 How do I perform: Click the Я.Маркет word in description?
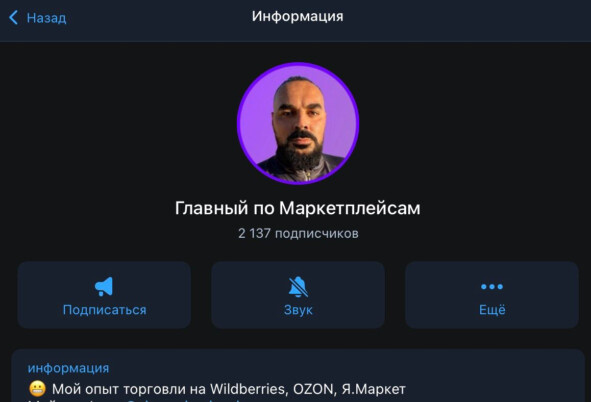pos(374,389)
